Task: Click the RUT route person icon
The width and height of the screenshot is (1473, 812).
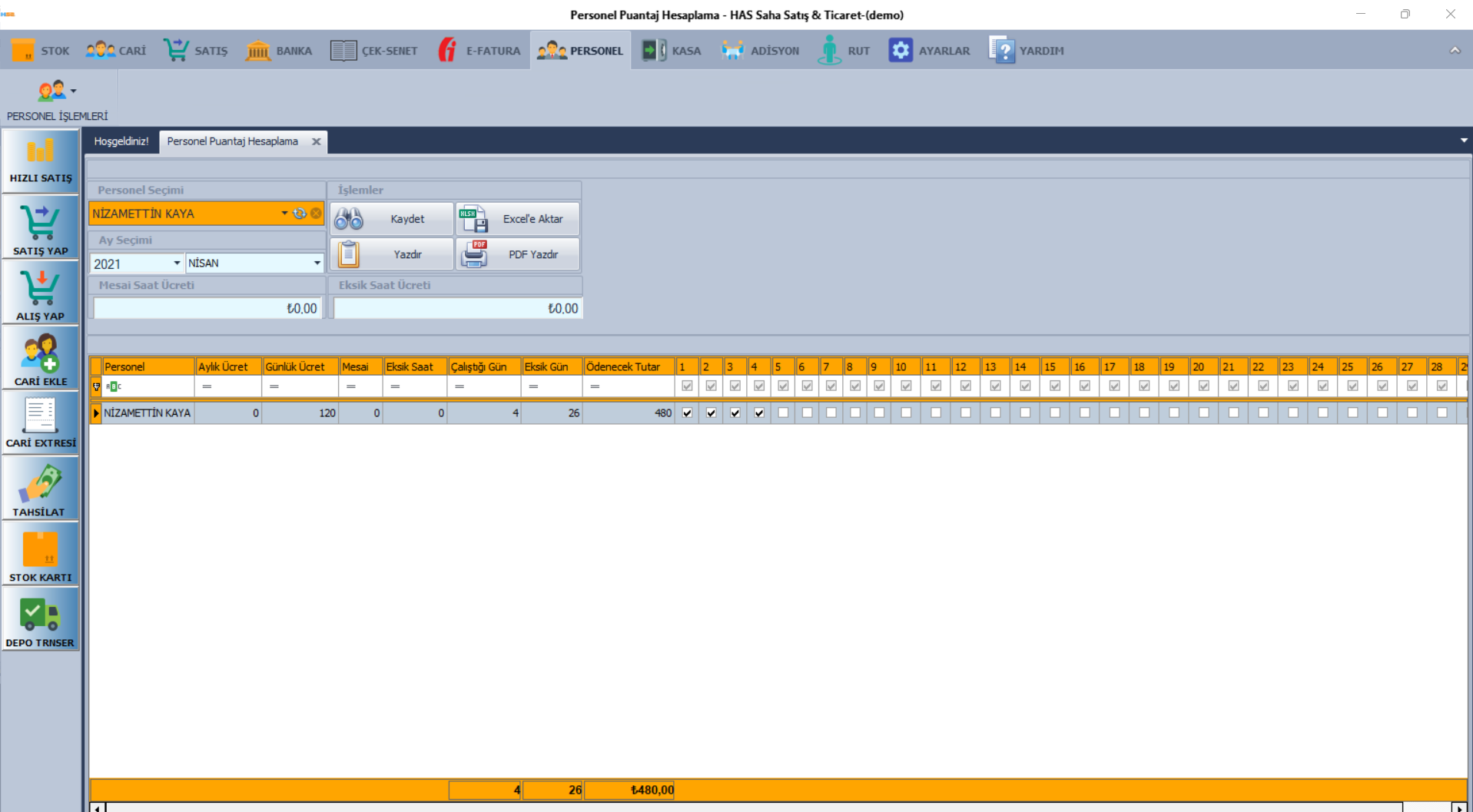Action: coord(829,51)
